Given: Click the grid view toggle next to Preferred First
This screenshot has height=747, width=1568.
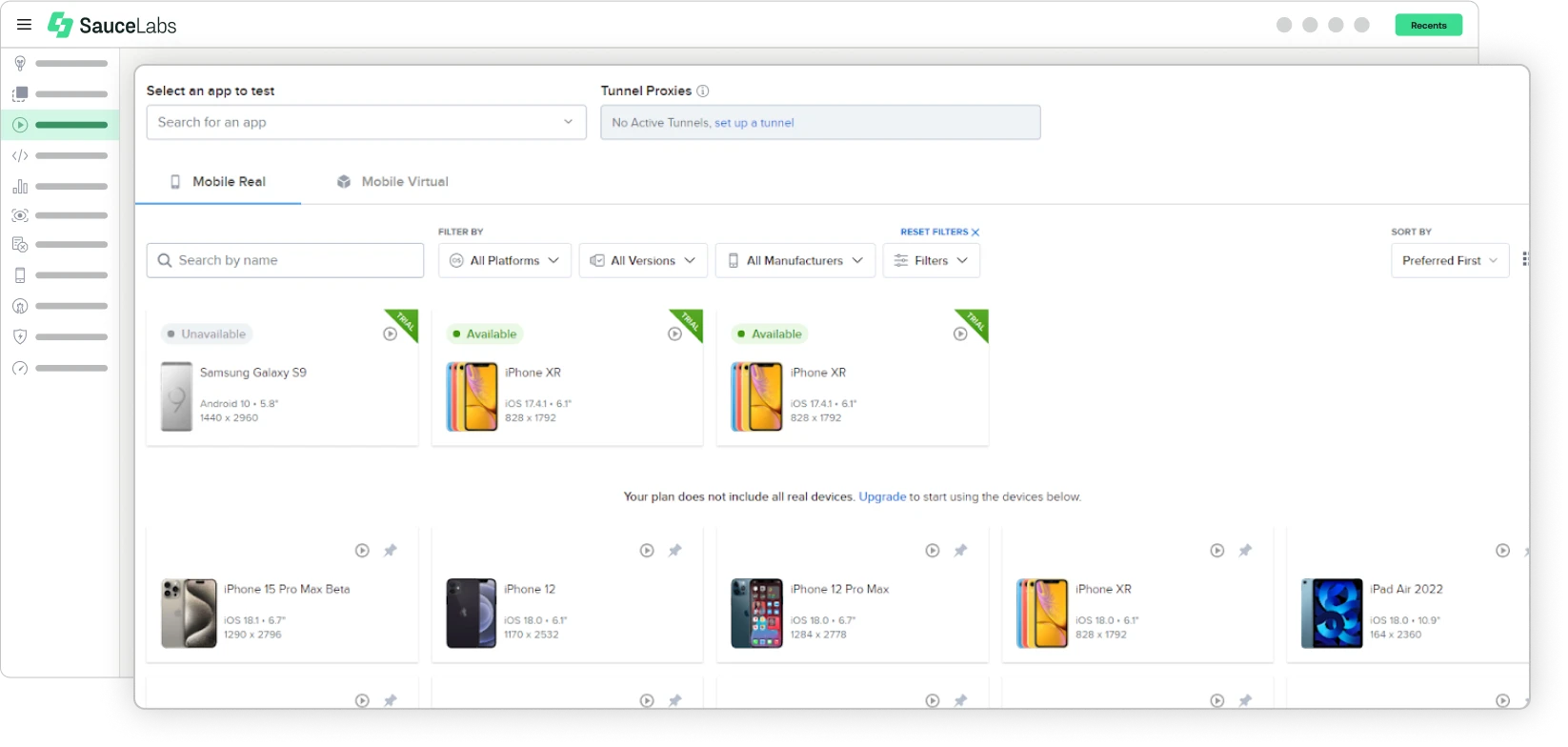Looking at the screenshot, I should coord(1524,259).
